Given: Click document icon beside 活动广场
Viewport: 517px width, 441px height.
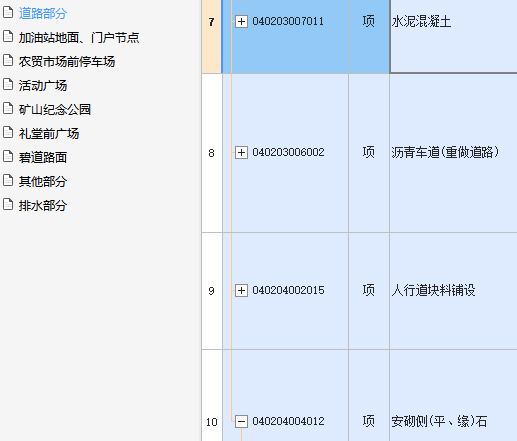Looking at the screenshot, I should pyautogui.click(x=8, y=84).
